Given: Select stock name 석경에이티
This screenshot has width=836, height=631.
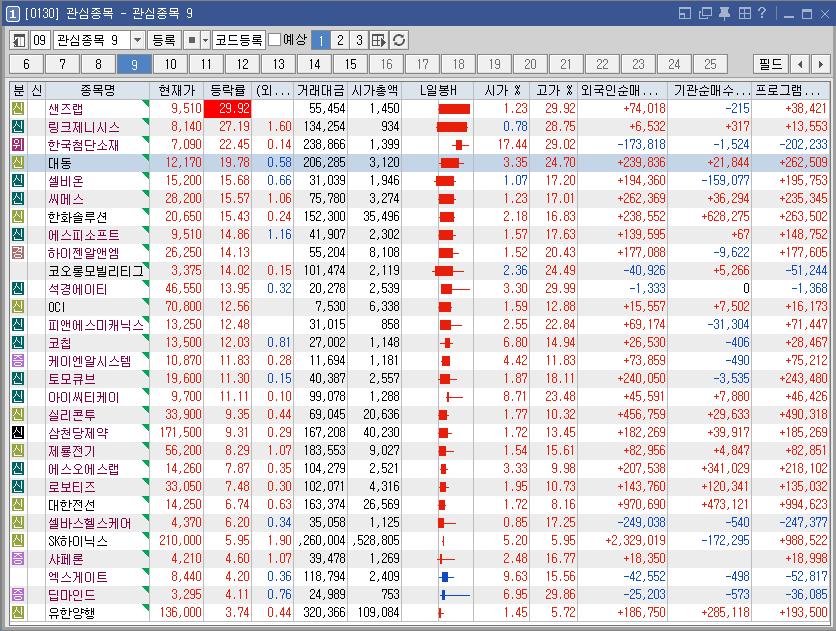Looking at the screenshot, I should (x=78, y=289).
